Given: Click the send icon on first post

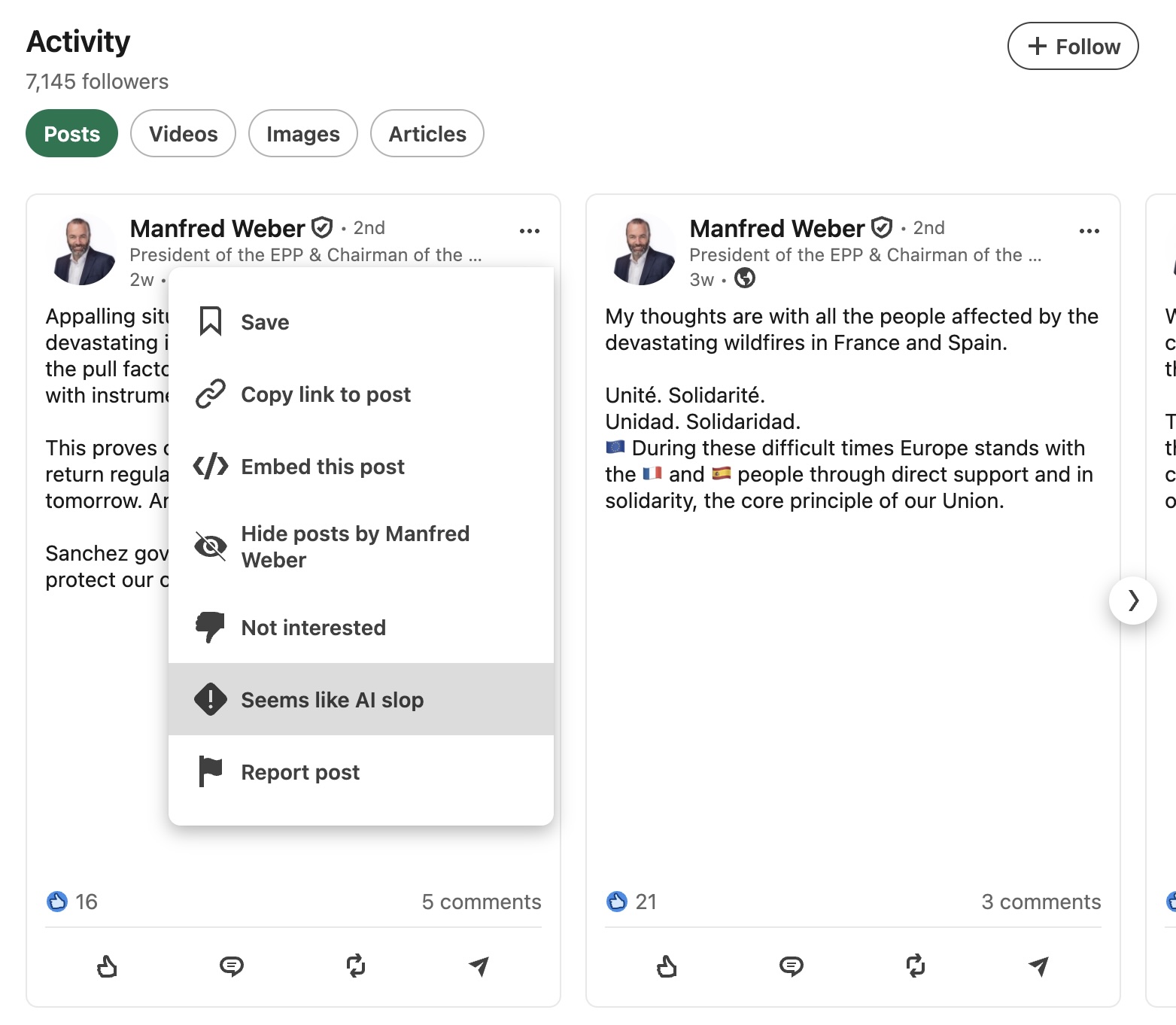Looking at the screenshot, I should pyautogui.click(x=479, y=966).
